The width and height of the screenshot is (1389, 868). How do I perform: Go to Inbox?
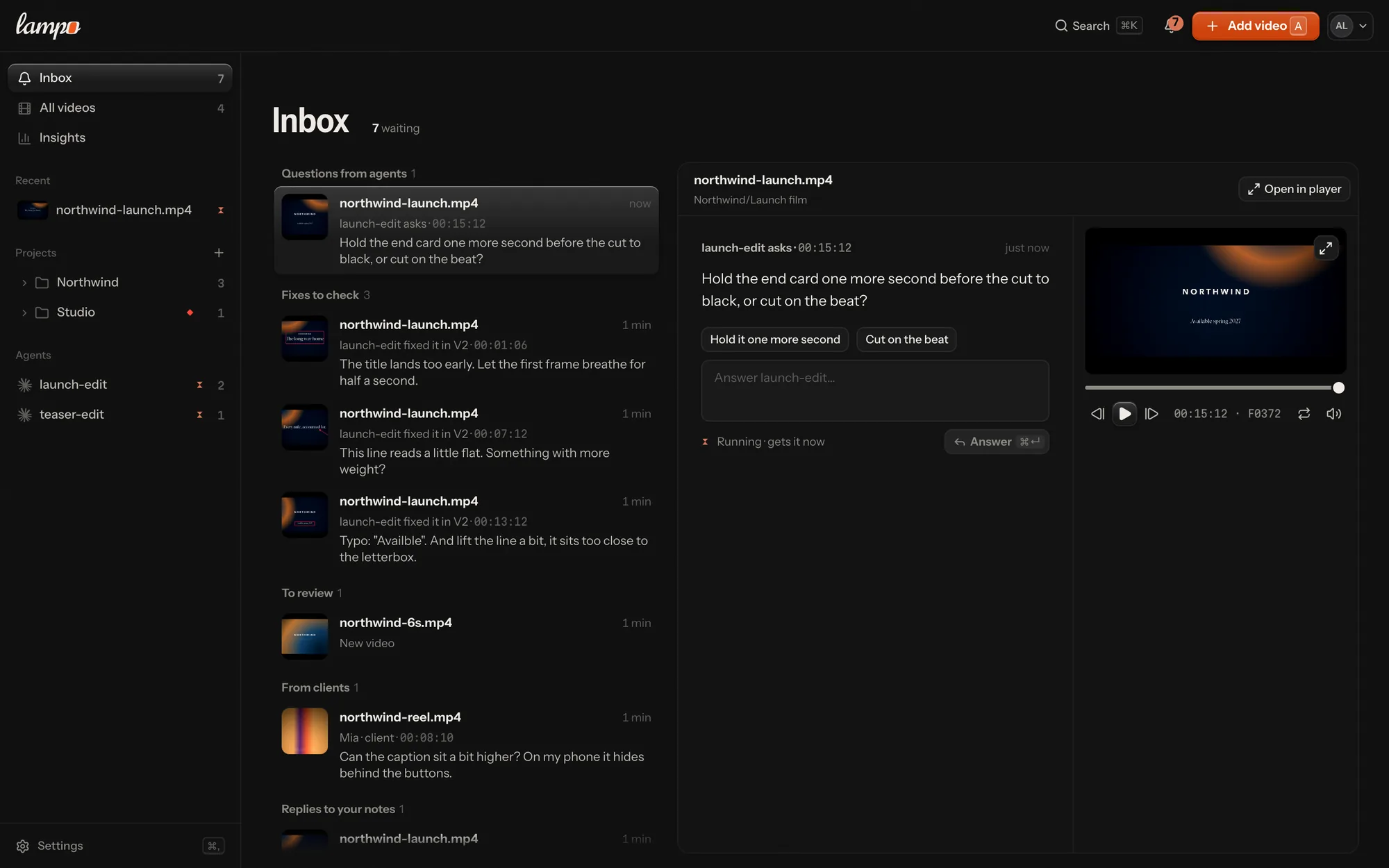120,78
